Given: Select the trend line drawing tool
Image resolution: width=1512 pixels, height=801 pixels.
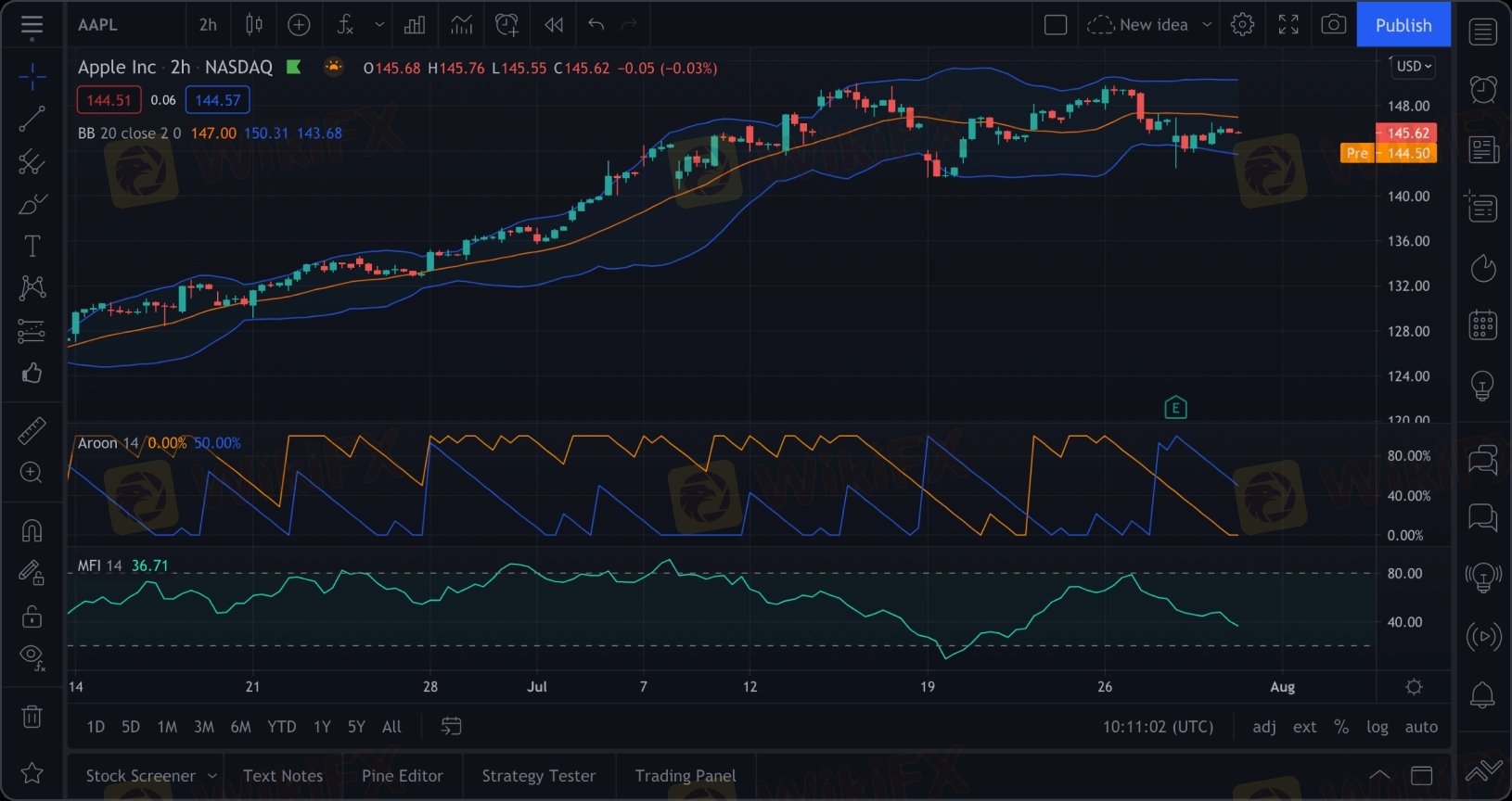Looking at the screenshot, I should pos(32,119).
